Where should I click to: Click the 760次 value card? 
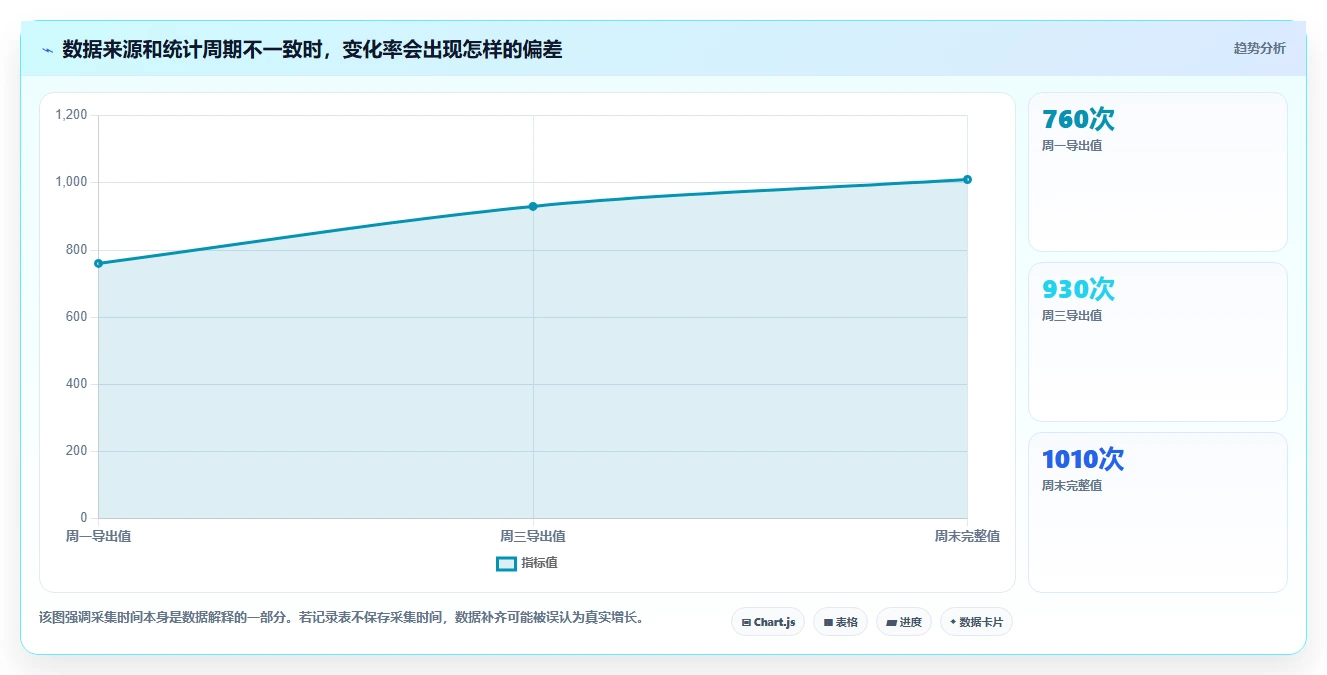[x=1157, y=172]
